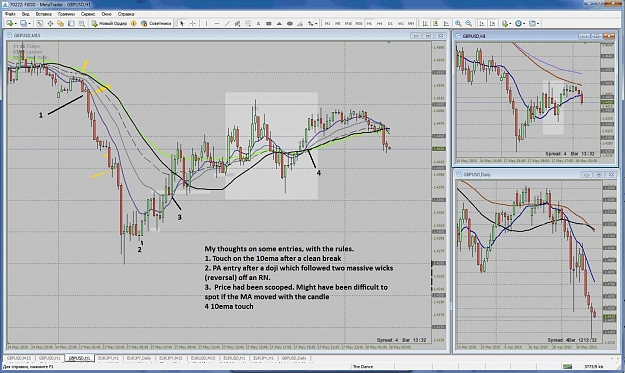
Task: Set timeframe to M15
Action: click(x=348, y=24)
